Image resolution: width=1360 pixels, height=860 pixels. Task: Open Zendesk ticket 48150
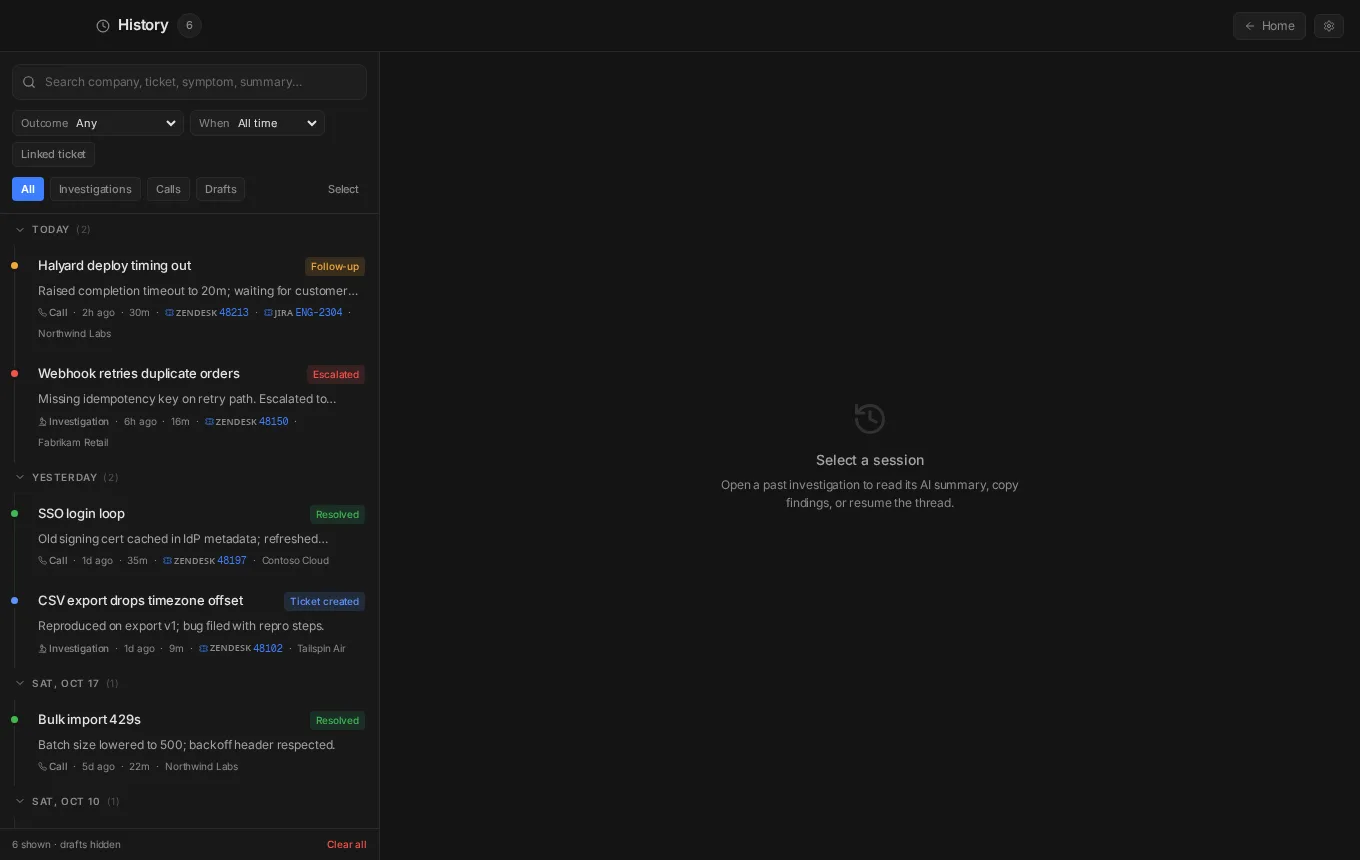coord(246,422)
